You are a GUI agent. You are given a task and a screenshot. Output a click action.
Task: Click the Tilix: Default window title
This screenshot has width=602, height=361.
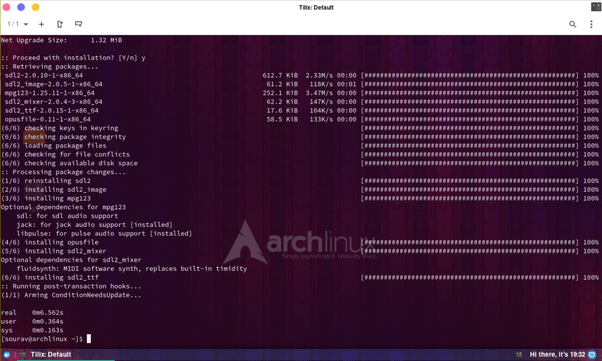pos(316,7)
